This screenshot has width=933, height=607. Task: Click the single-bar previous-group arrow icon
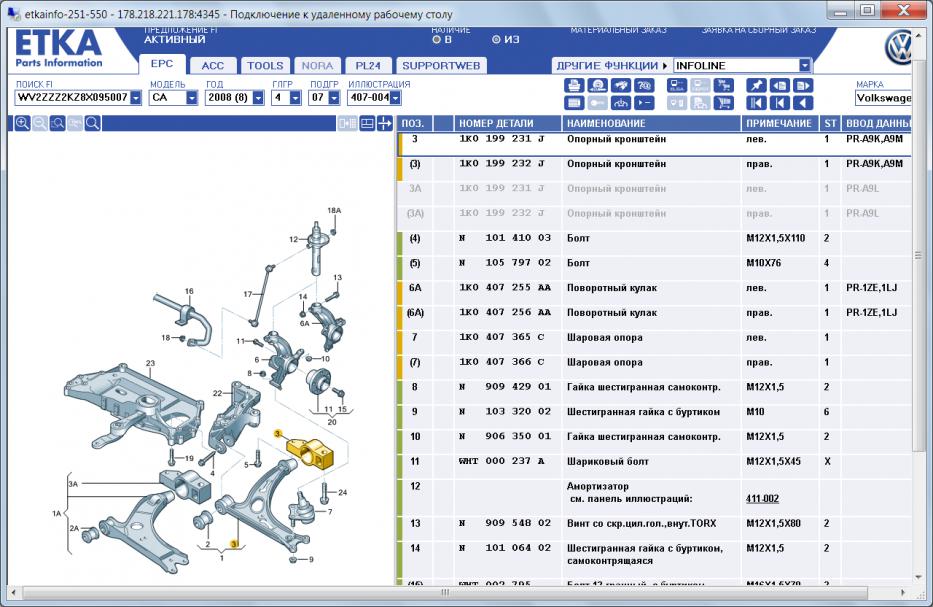coord(779,103)
